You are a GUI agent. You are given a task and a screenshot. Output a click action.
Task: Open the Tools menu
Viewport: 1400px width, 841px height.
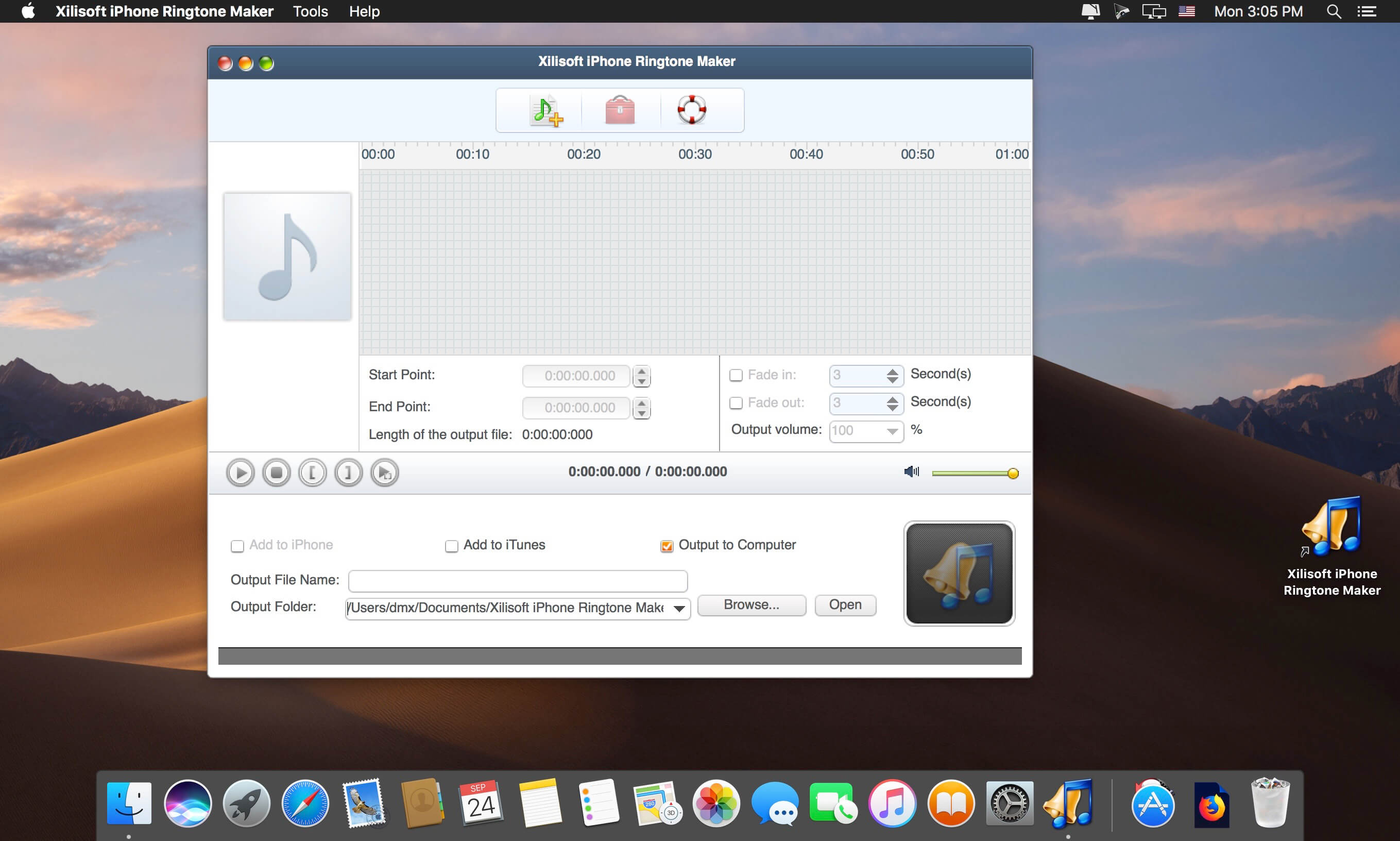(311, 11)
